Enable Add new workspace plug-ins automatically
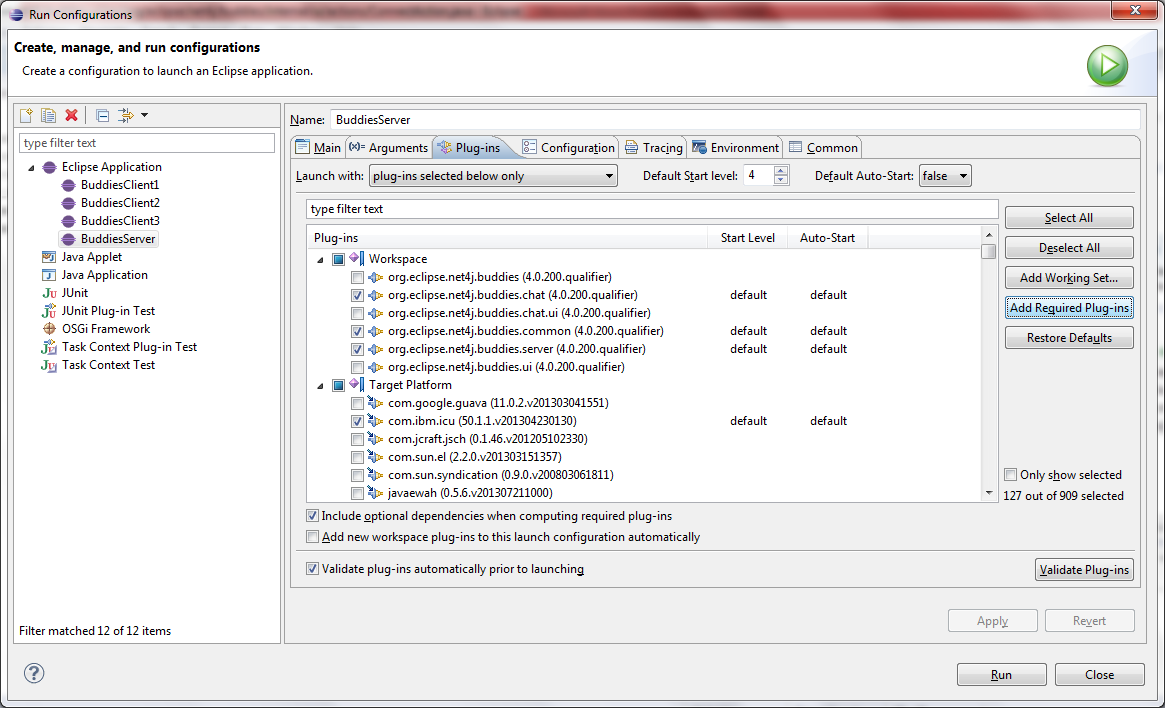 [x=313, y=536]
